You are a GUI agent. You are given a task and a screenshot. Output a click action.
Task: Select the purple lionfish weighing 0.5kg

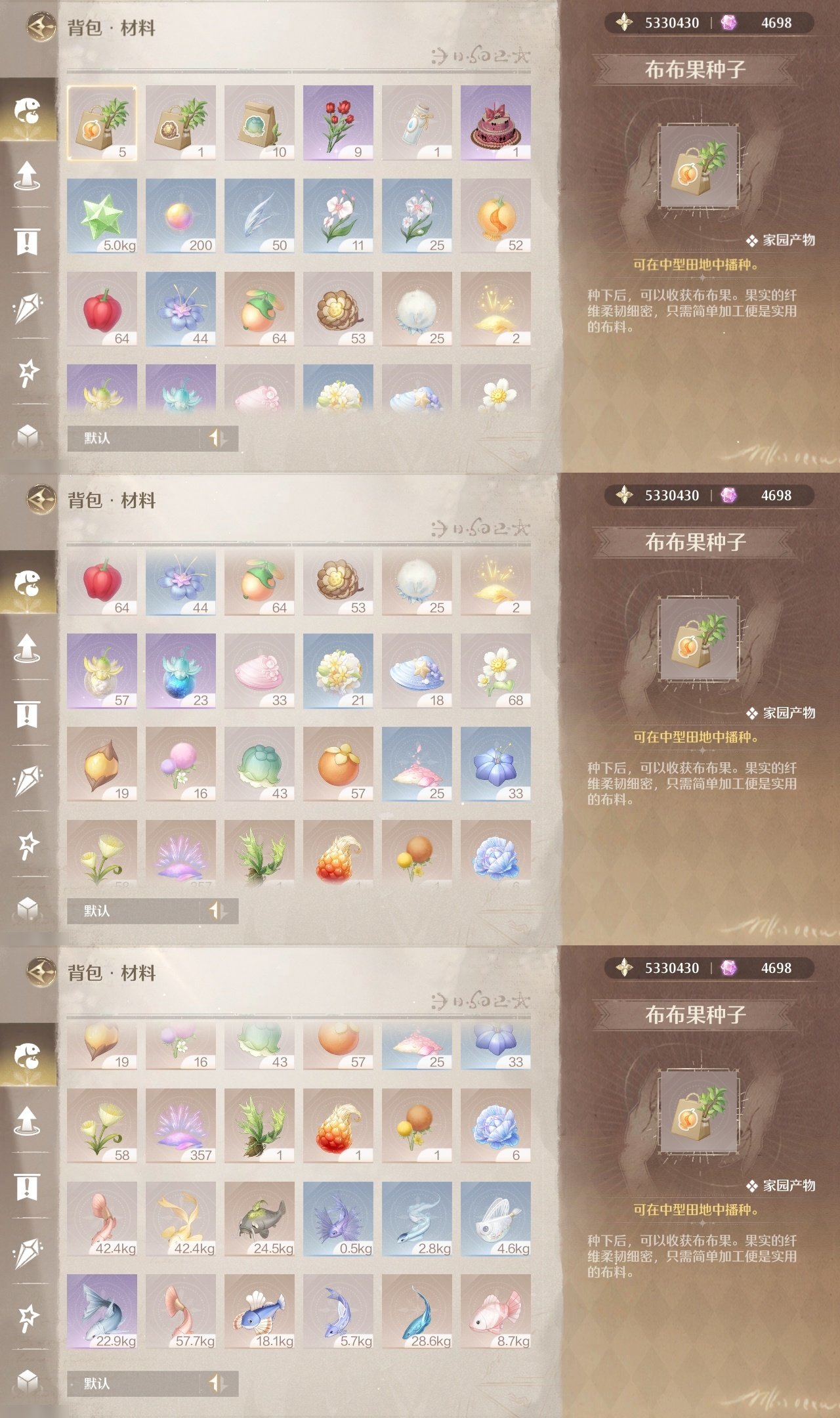coord(338,1219)
